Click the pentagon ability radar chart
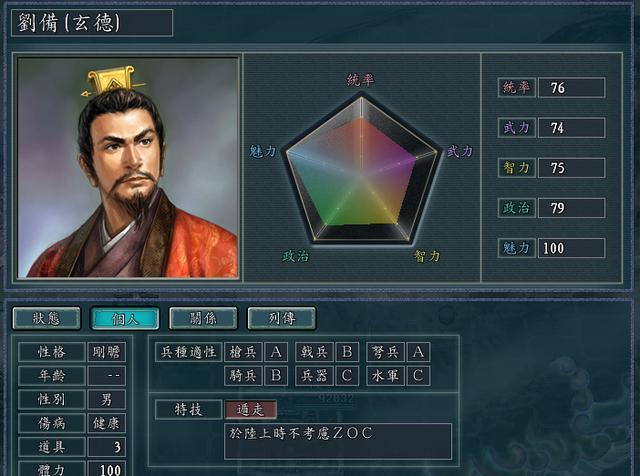Screen dimensions: 640x476 [x=361, y=168]
